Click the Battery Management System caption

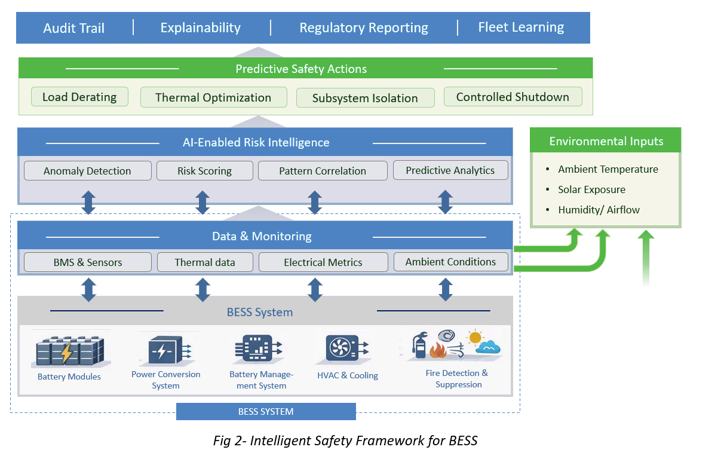(x=261, y=380)
